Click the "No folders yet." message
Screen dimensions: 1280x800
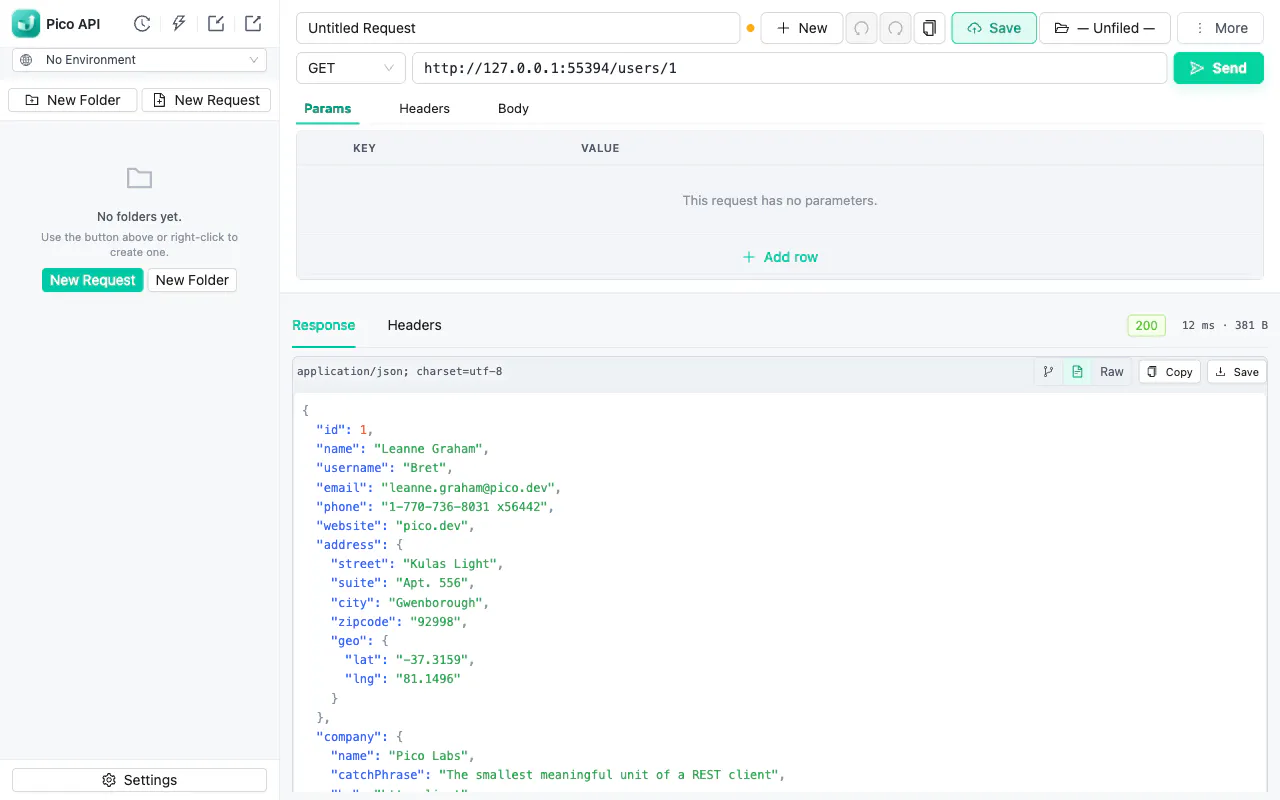coord(139,217)
